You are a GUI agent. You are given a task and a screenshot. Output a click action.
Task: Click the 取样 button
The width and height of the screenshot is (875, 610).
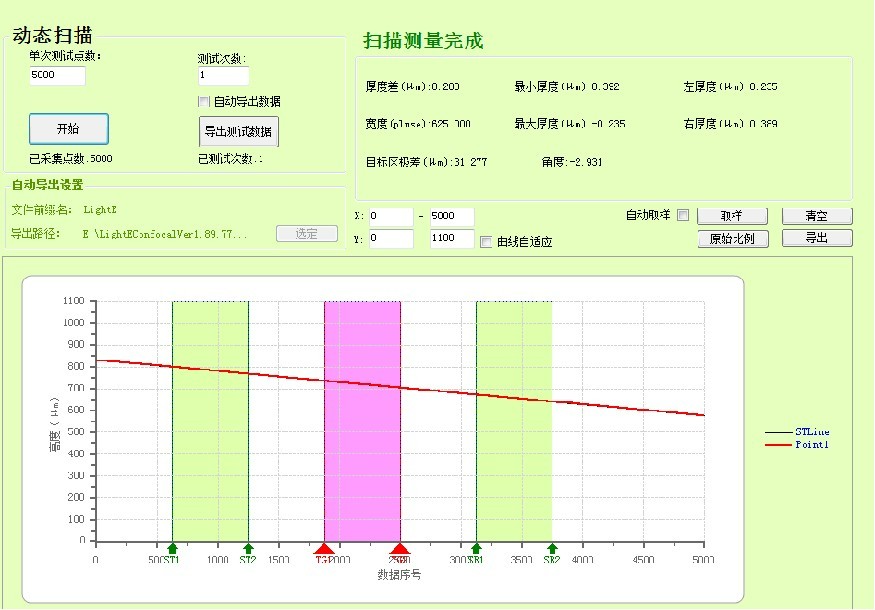coord(732,216)
